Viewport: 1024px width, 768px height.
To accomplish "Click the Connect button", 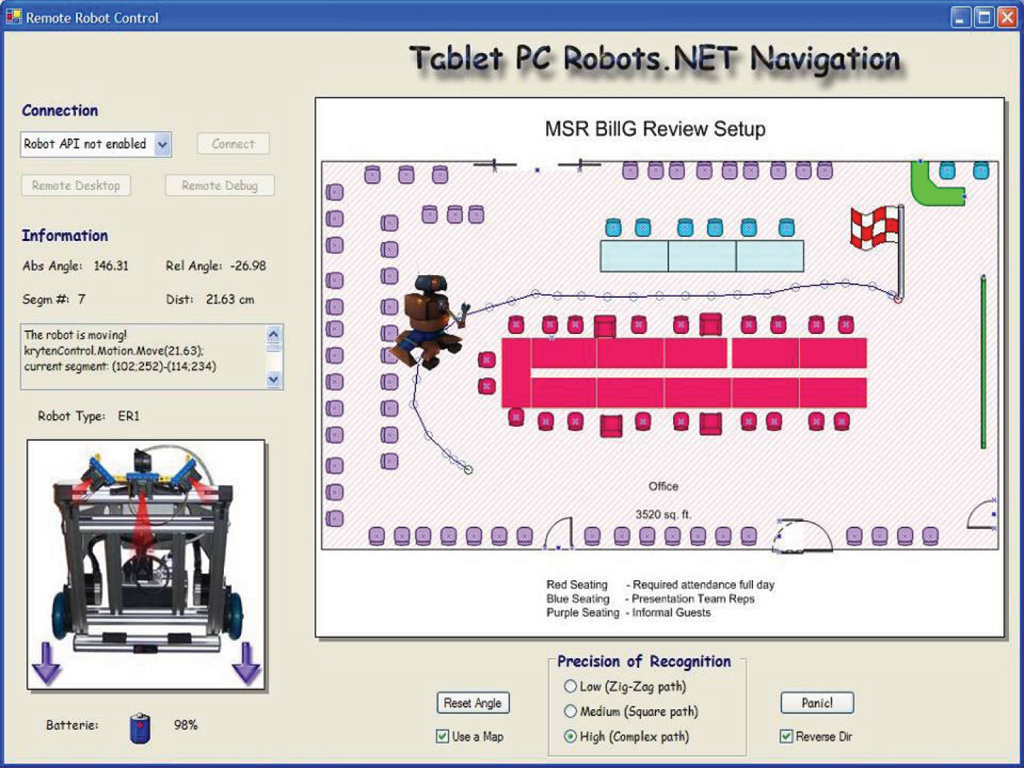I will (233, 144).
